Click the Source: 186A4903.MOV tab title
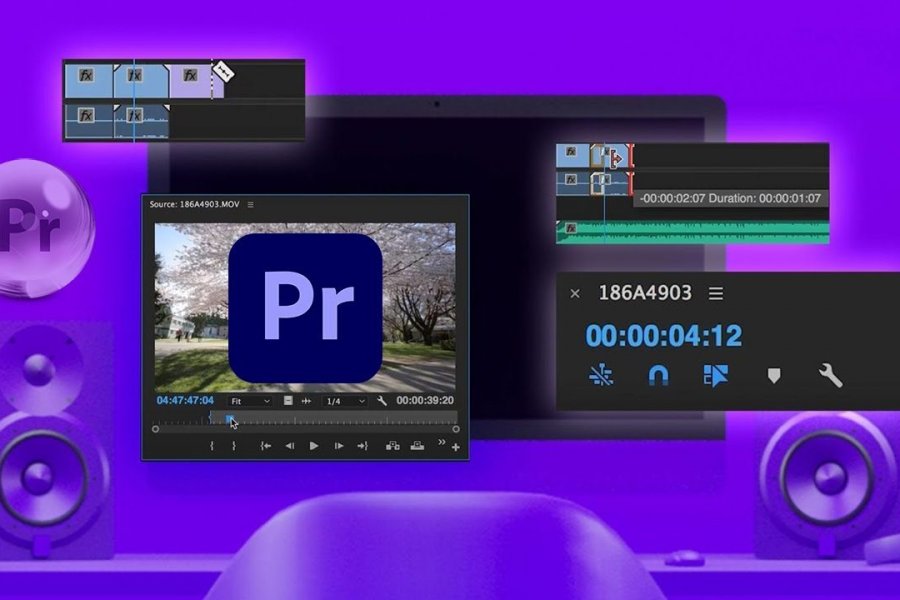 (x=195, y=204)
